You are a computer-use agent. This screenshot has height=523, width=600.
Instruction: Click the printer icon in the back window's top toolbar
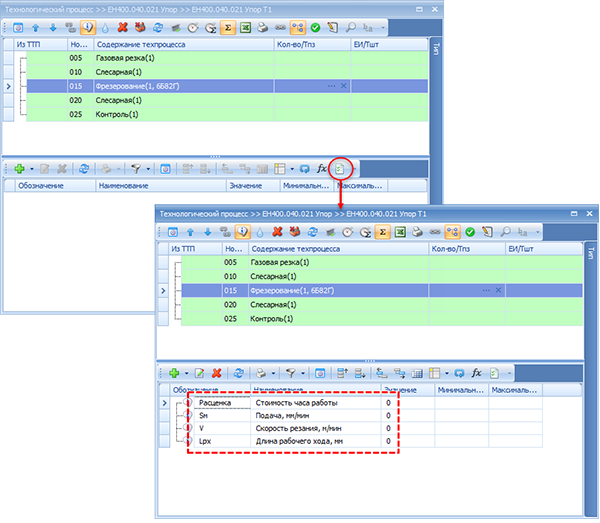(x=262, y=28)
